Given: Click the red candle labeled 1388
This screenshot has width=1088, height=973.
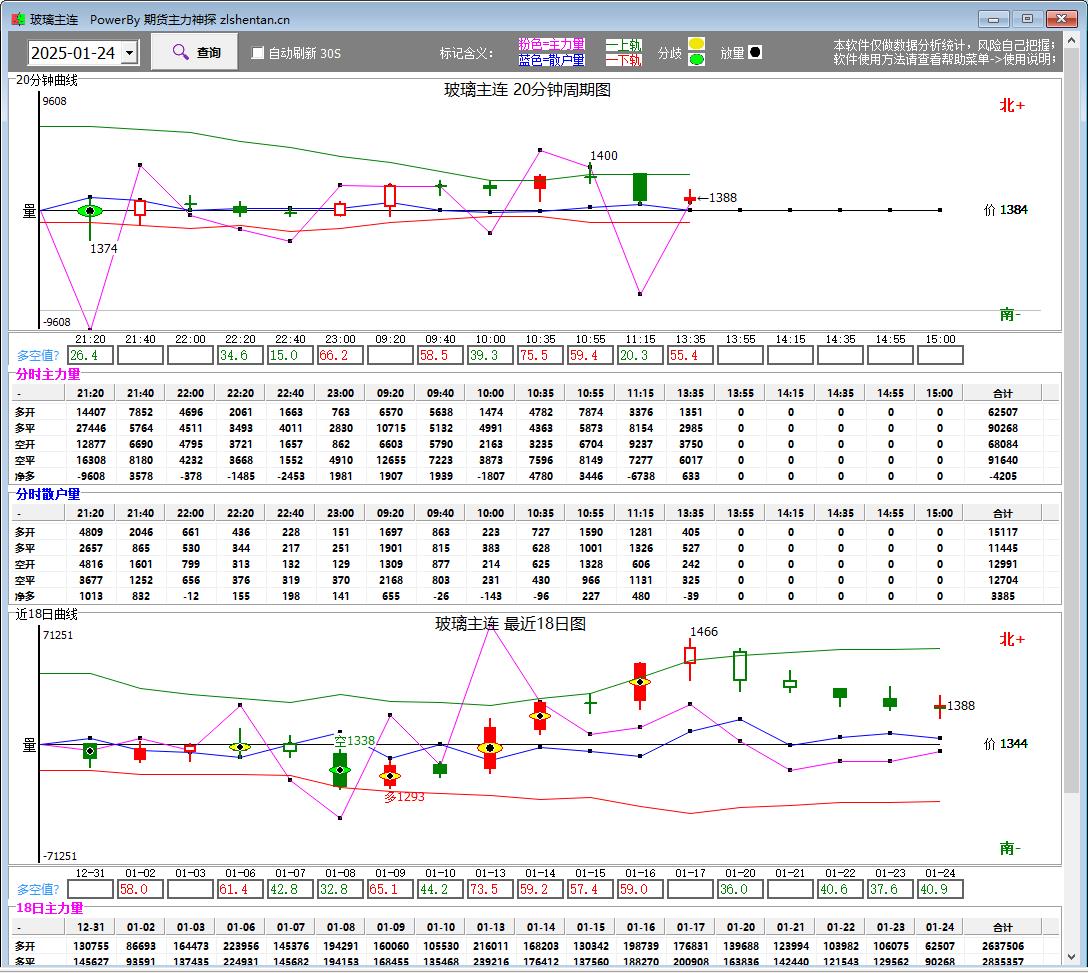Looking at the screenshot, I should [x=690, y=199].
